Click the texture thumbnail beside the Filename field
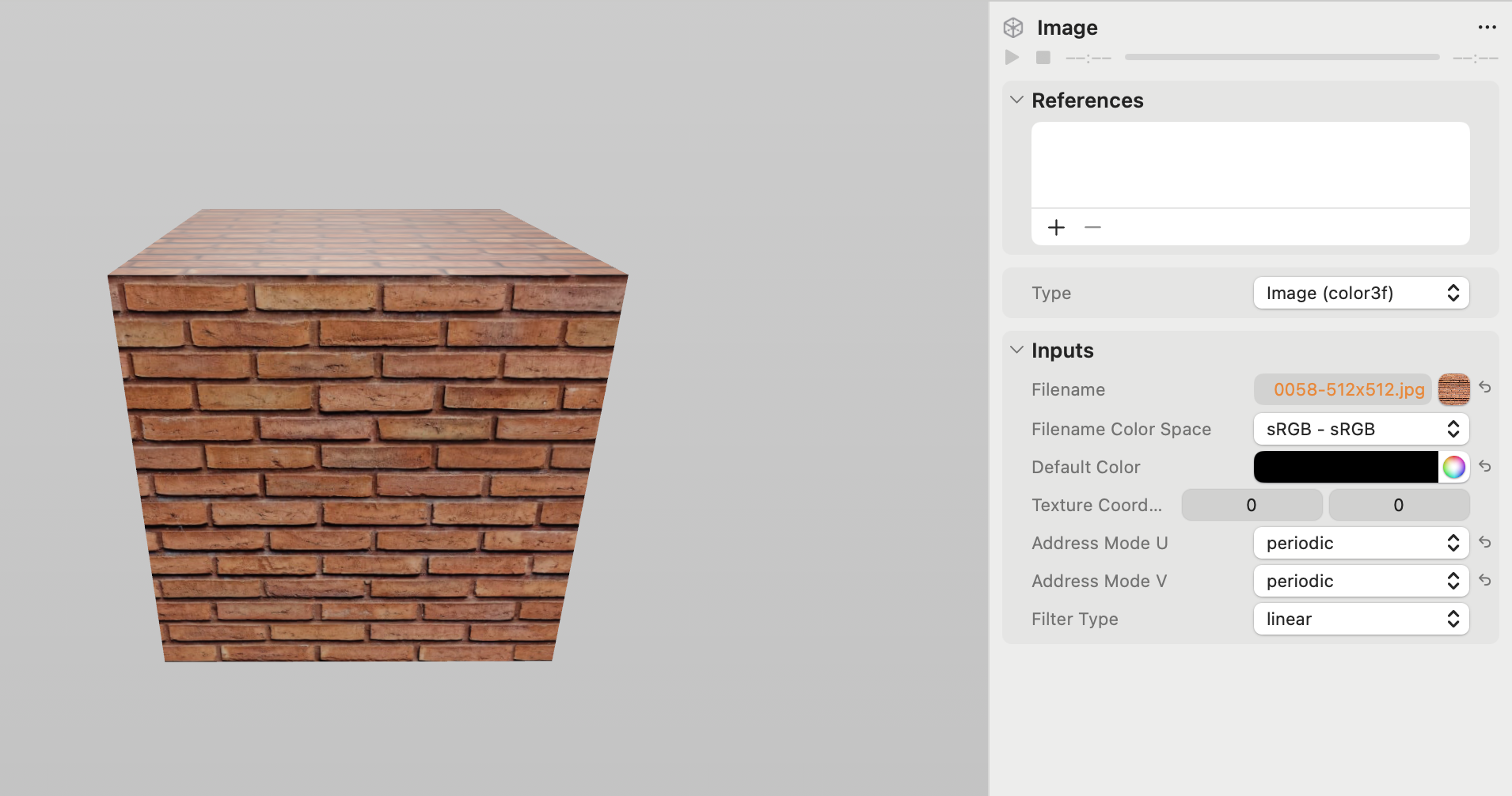The height and width of the screenshot is (796, 1512). (1453, 389)
